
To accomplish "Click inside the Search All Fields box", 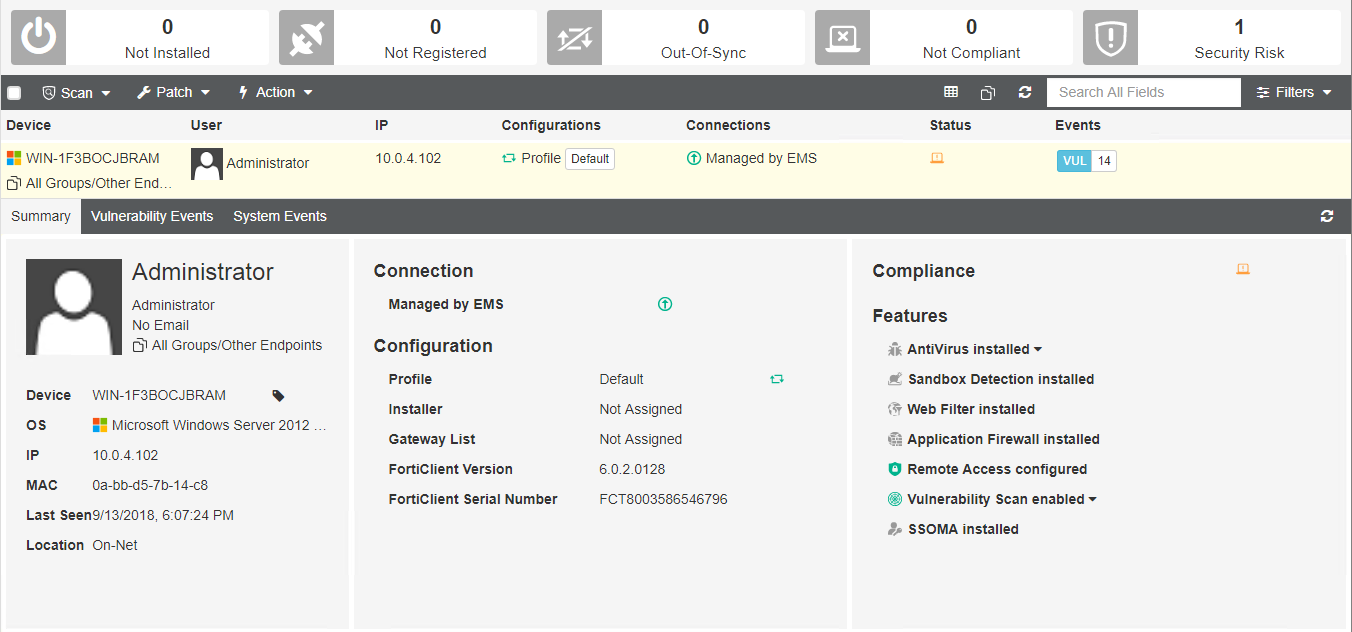I will click(1143, 92).
